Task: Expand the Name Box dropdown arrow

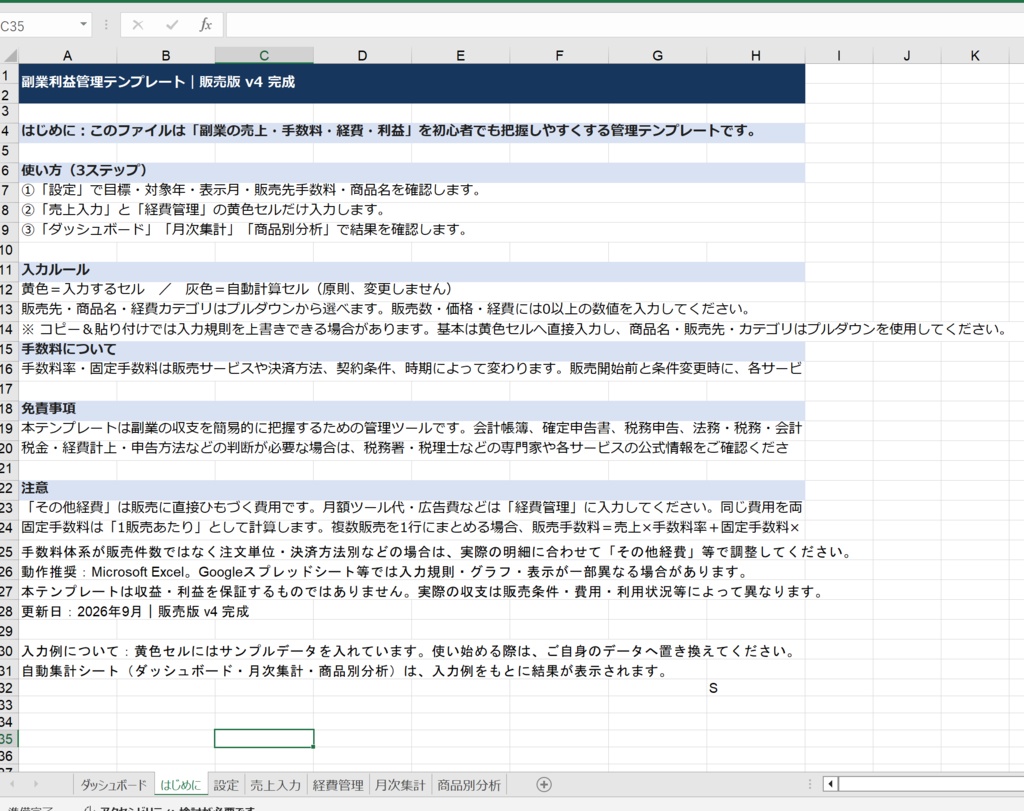Action: [84, 25]
